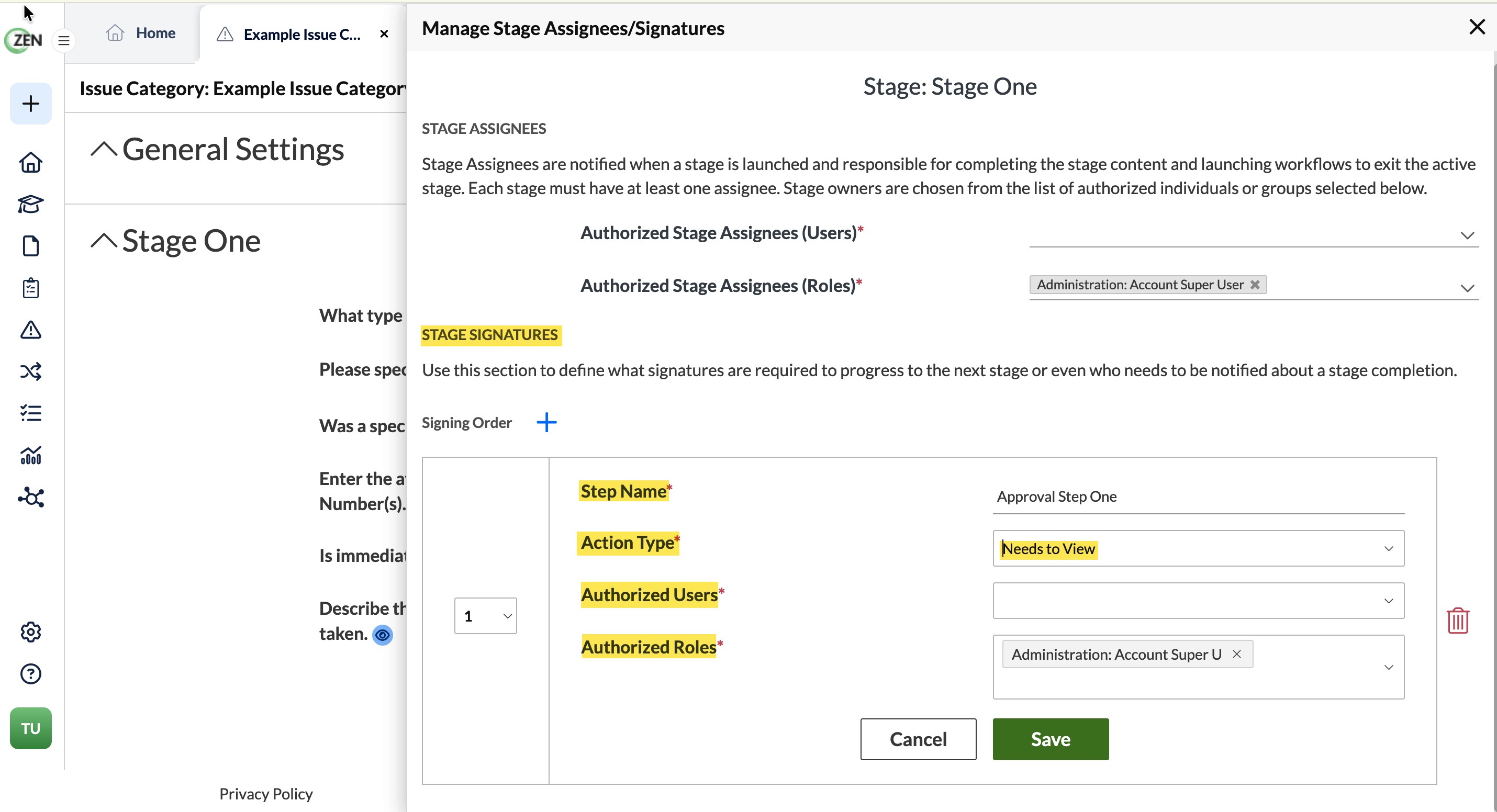This screenshot has height=812, width=1497.
Task: Open the signing order number dropdown
Action: coord(485,616)
